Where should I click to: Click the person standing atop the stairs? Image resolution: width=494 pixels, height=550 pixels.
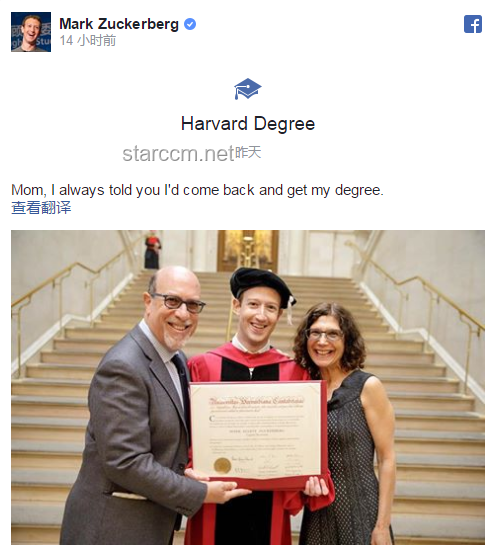152,250
